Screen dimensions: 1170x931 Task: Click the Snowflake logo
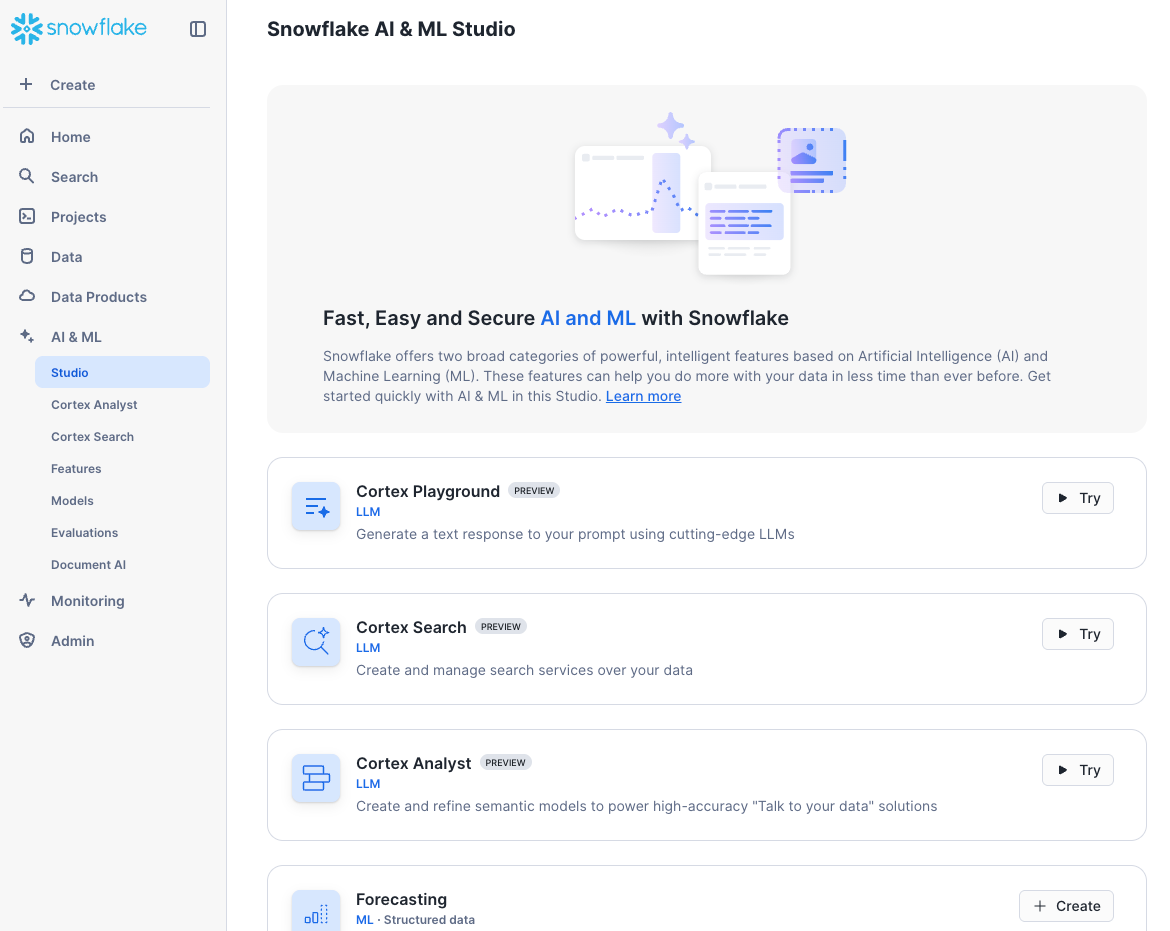click(x=78, y=28)
